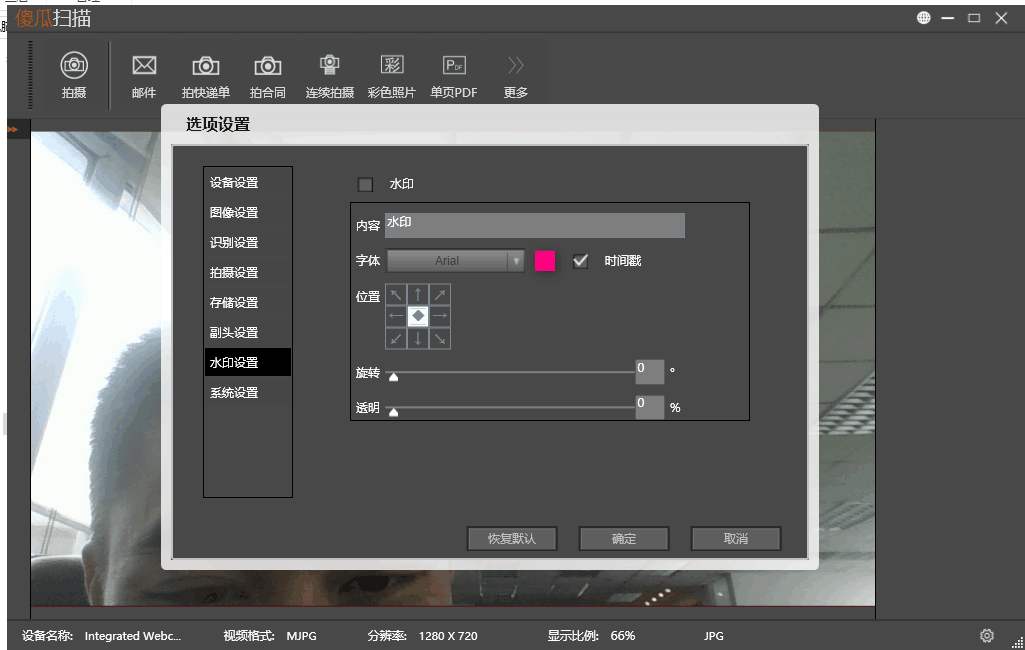Screen dimensions: 1025x650
Task: Cancel the dialog with 取消 button
Action: coord(735,539)
